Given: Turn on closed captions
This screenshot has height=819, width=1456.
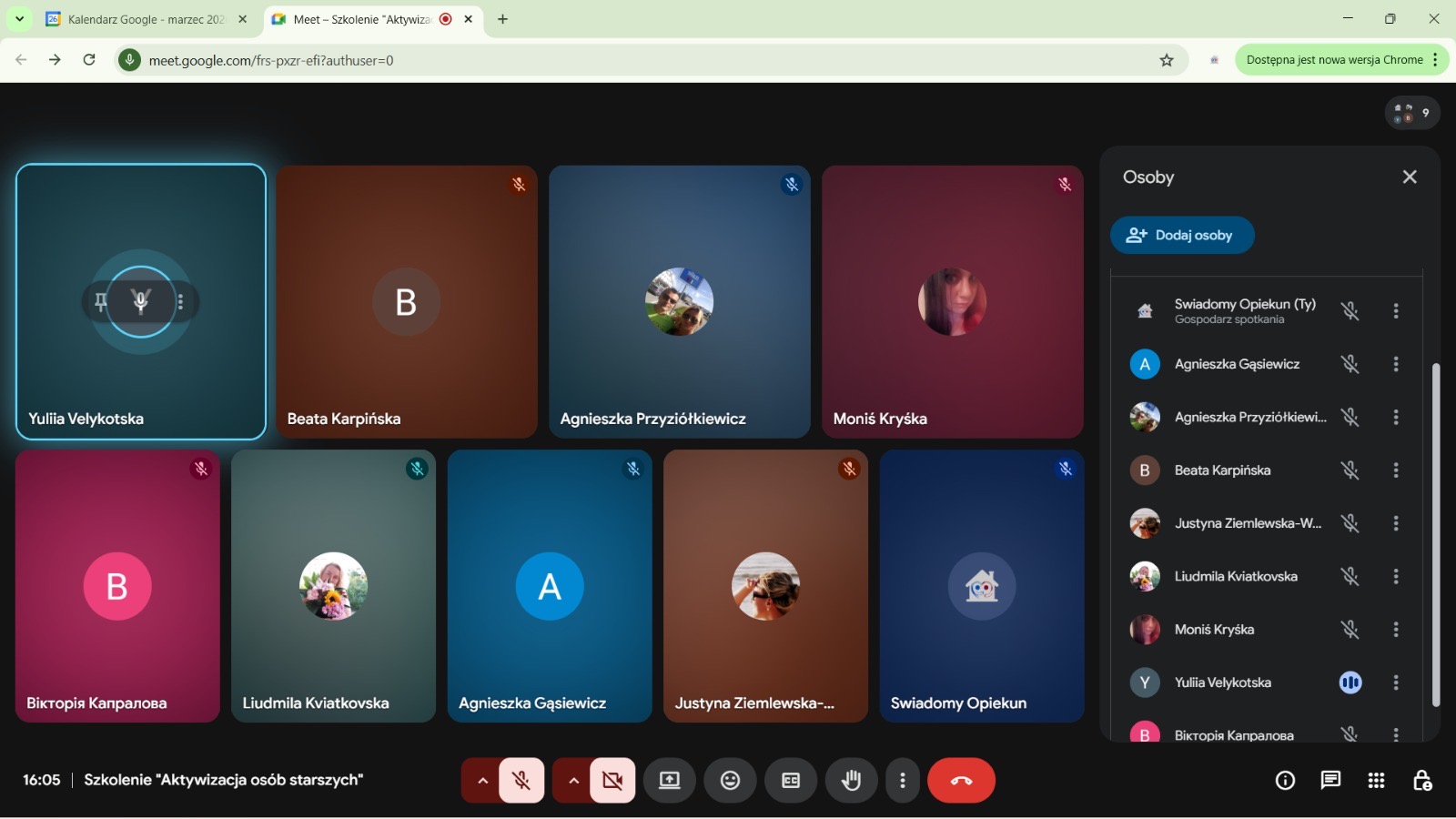Looking at the screenshot, I should (791, 781).
